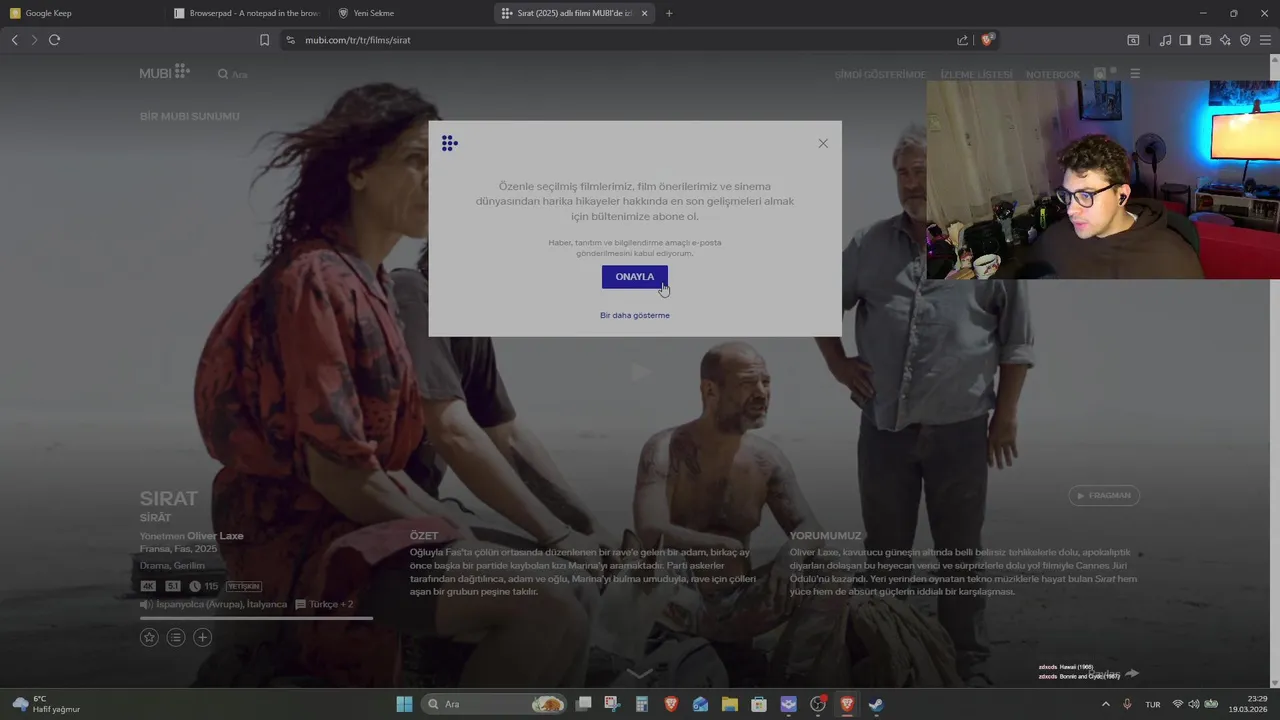Open the Brave main menu
1280x720 pixels.
click(x=1265, y=40)
